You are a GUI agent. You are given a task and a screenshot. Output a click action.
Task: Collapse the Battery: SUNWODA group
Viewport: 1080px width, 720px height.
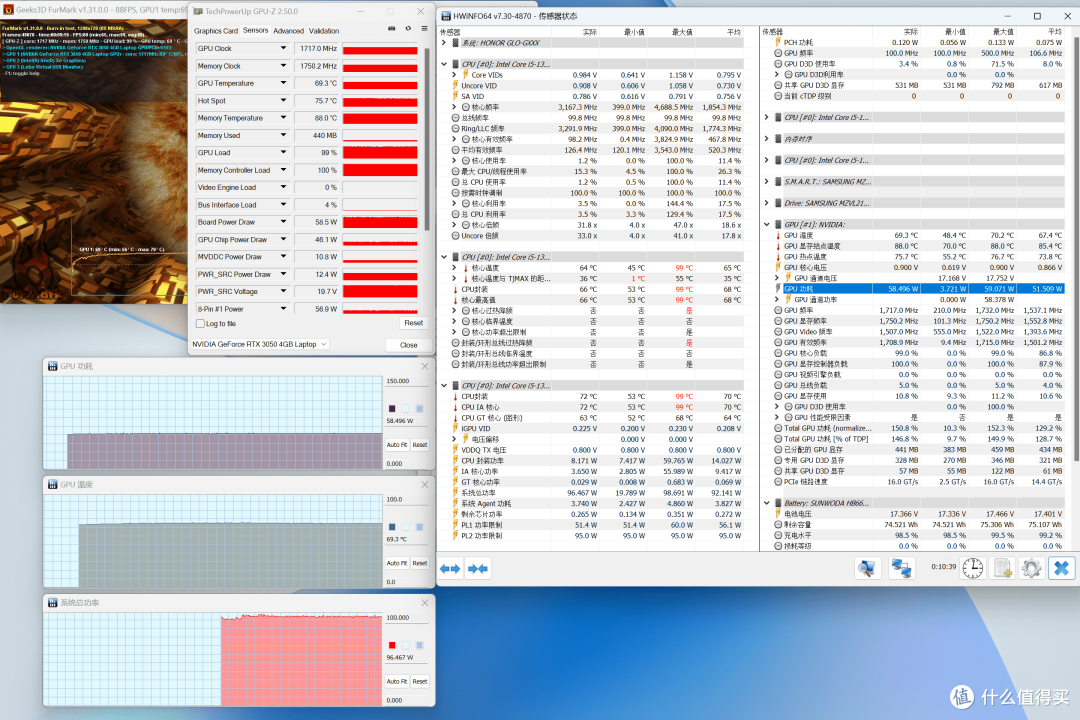767,504
